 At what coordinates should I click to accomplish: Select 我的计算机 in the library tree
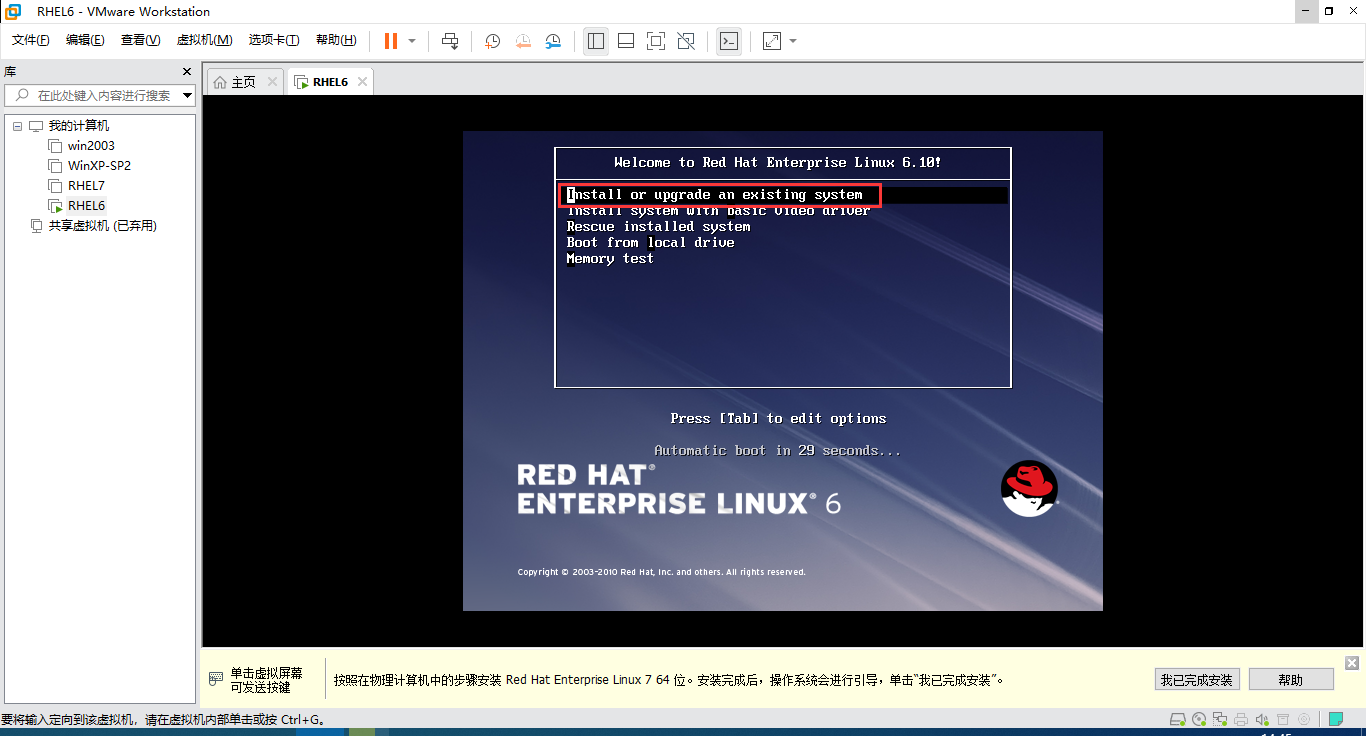pyautogui.click(x=79, y=126)
